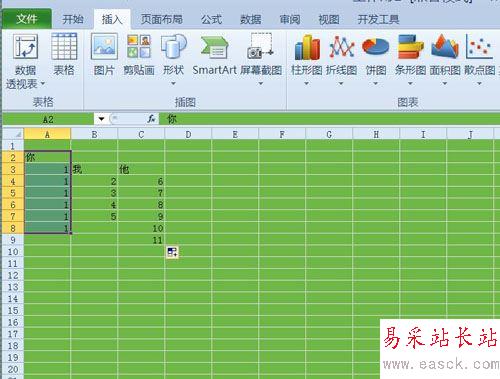Expand the 屏幕截图 dropdown arrow
The height and width of the screenshot is (379, 500).
[x=261, y=83]
